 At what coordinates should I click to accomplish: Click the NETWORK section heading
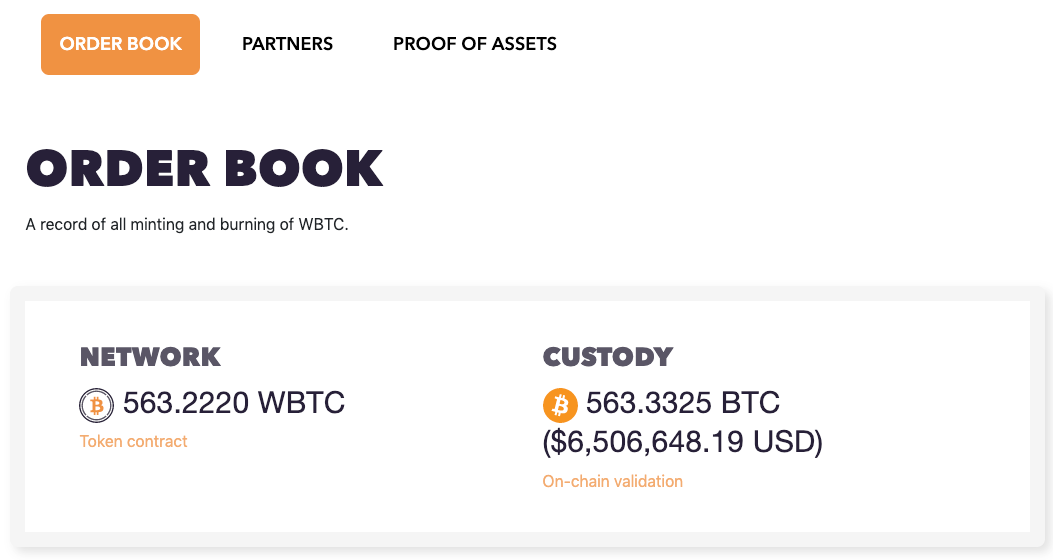150,357
